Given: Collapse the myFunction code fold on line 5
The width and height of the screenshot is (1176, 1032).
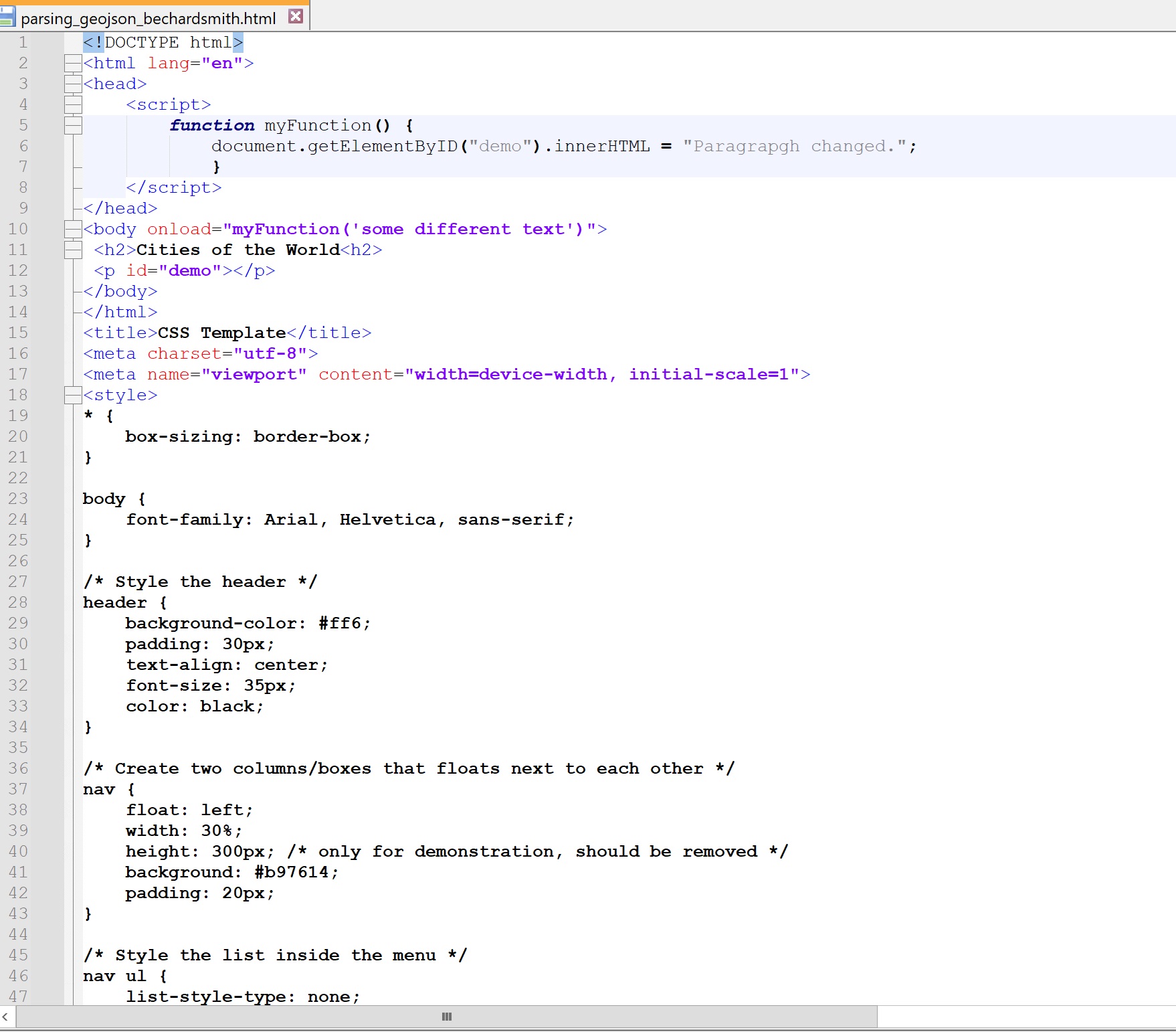Looking at the screenshot, I should point(74,125).
